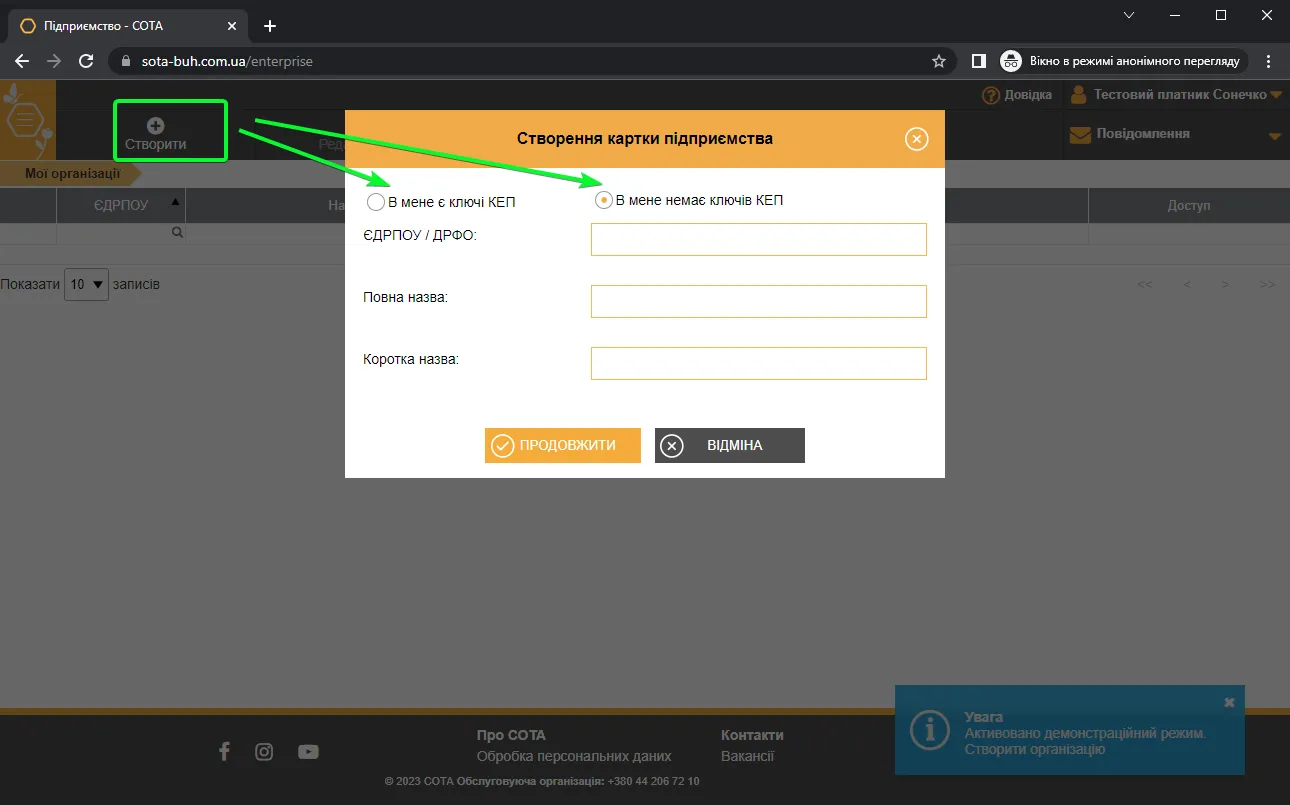The image size is (1290, 805).
Task: Select radio 'В мене немає ключів КЕП'
Action: pyautogui.click(x=603, y=200)
